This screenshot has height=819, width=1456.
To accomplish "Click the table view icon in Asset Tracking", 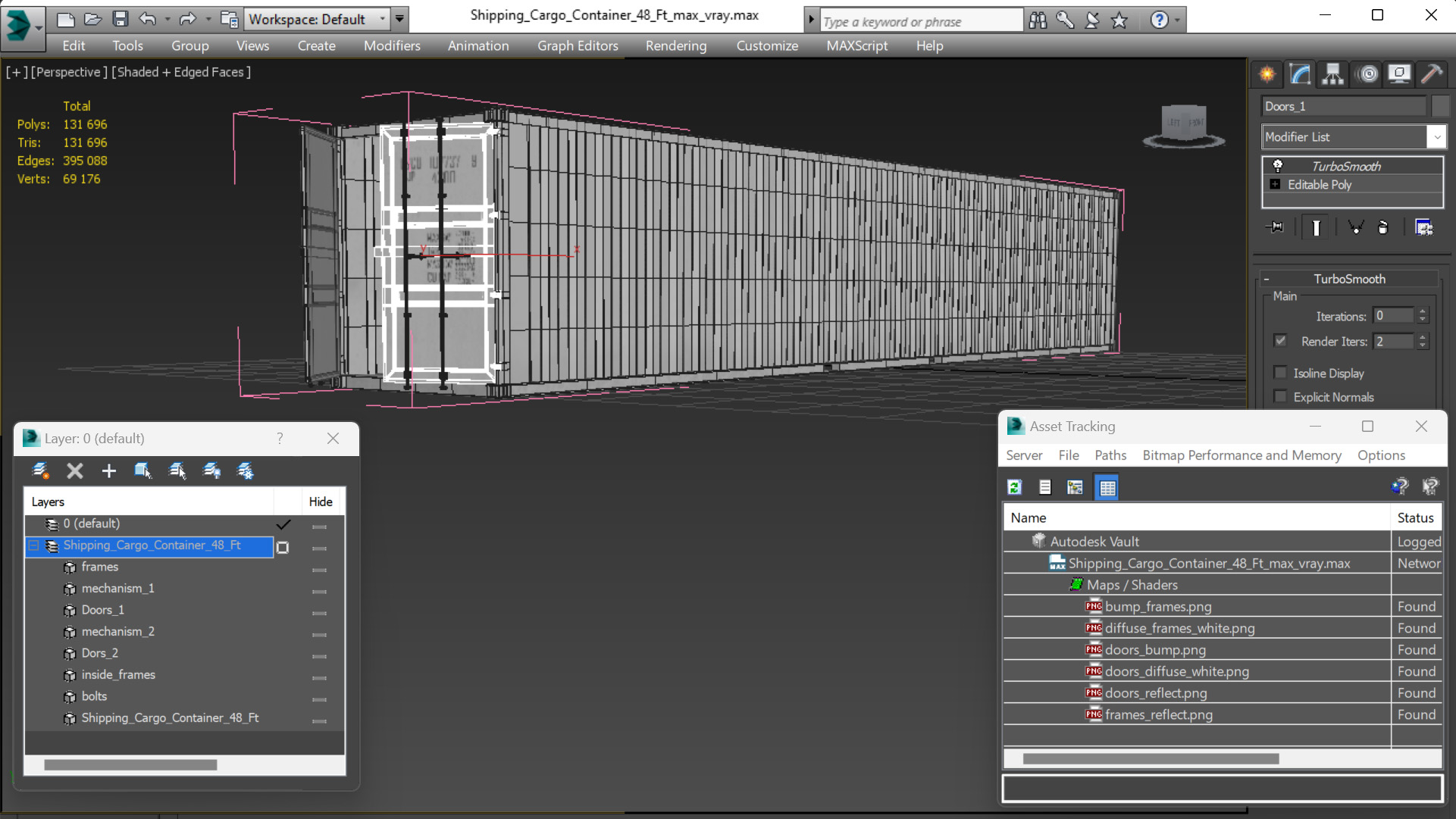I will click(1107, 487).
